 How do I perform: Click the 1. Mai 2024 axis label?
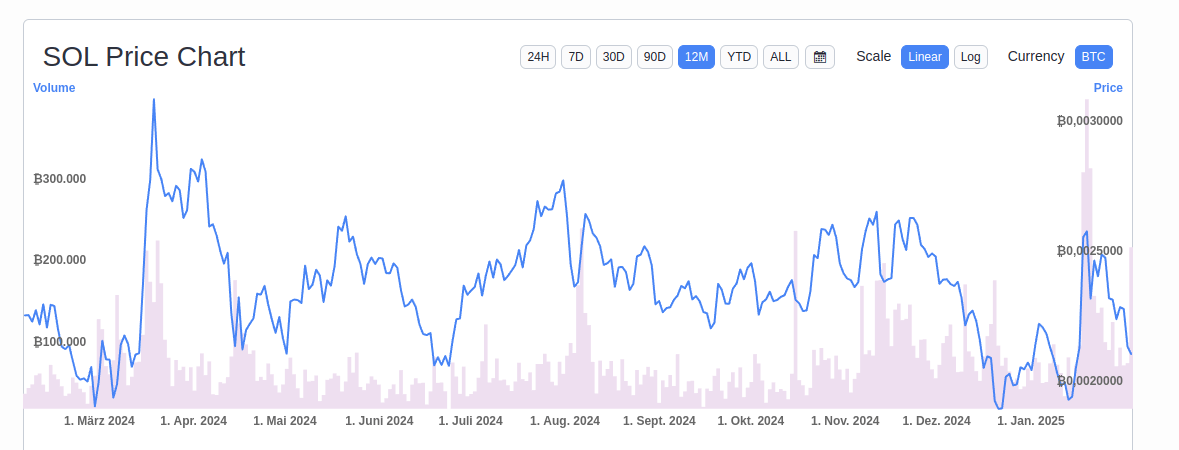(x=285, y=421)
